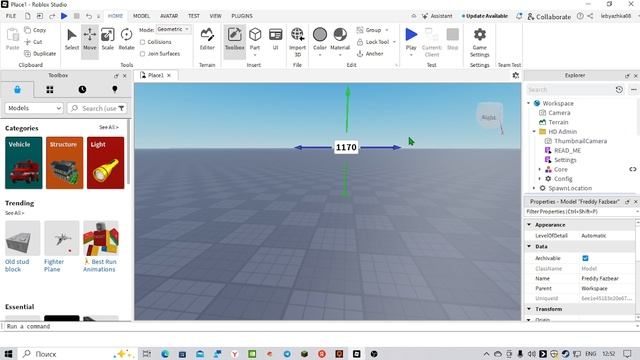Screen dimensions: 640x360
Task: Open Toolbox Marketplace tab
Action: tap(17, 89)
